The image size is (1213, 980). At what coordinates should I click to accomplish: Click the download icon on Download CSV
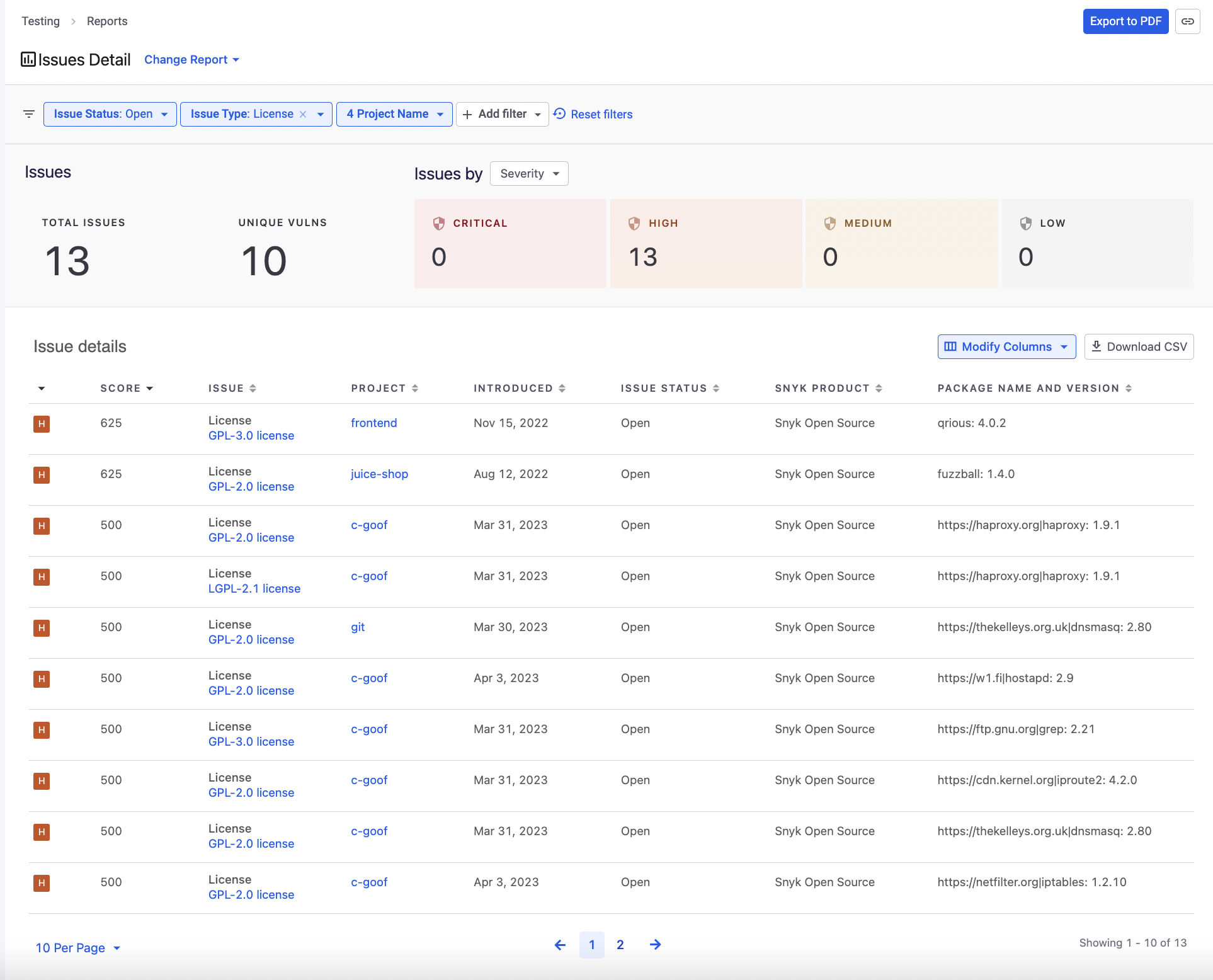1097,346
